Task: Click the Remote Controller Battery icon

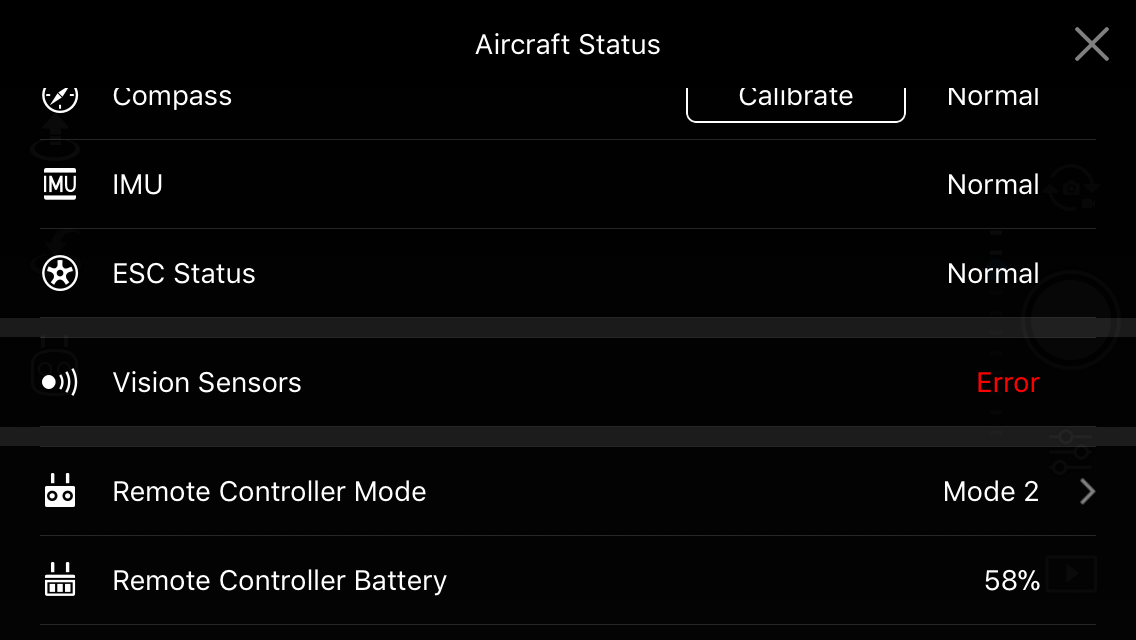Action: pyautogui.click(x=59, y=580)
